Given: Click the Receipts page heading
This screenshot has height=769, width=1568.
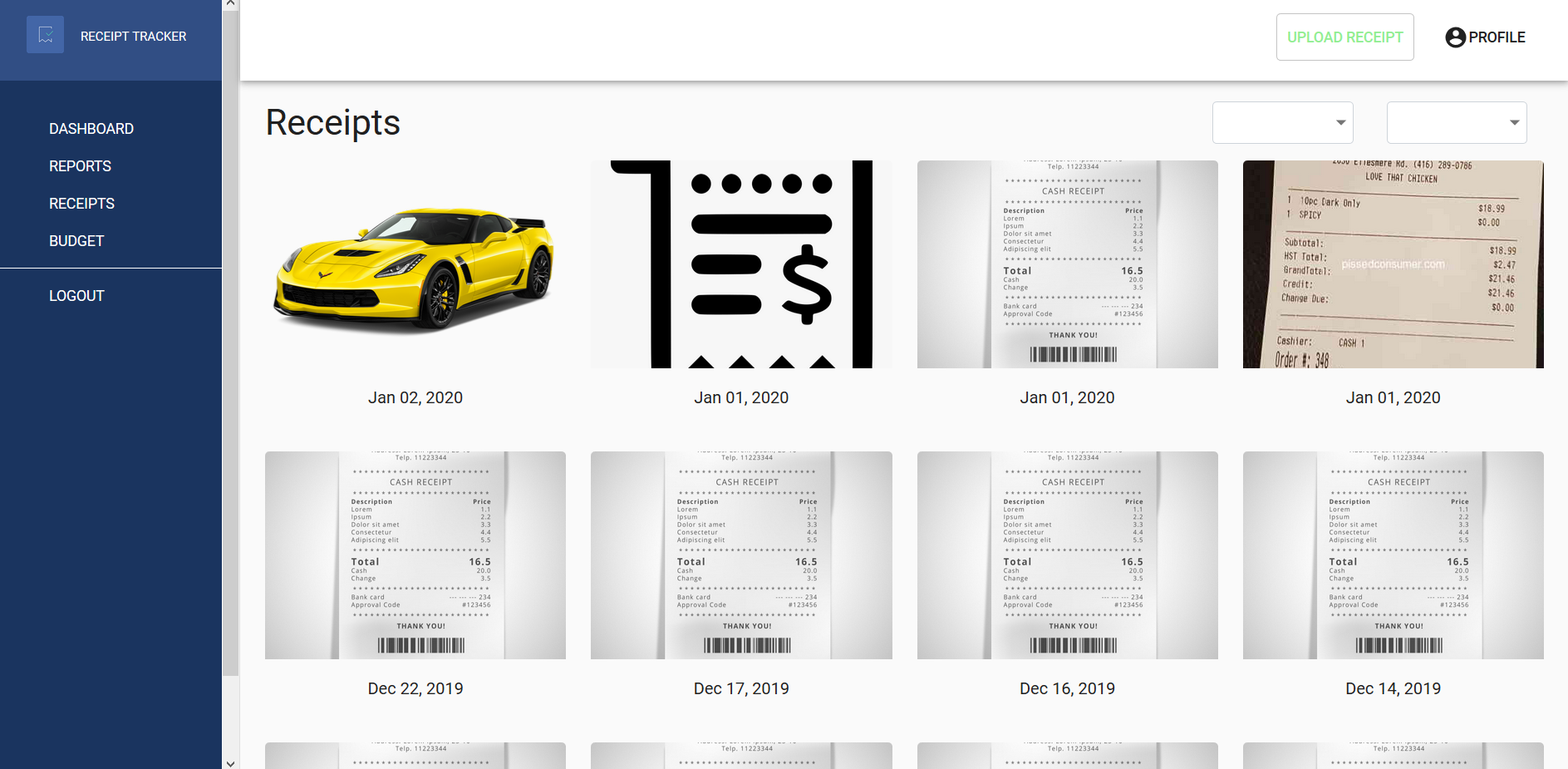Looking at the screenshot, I should (332, 123).
